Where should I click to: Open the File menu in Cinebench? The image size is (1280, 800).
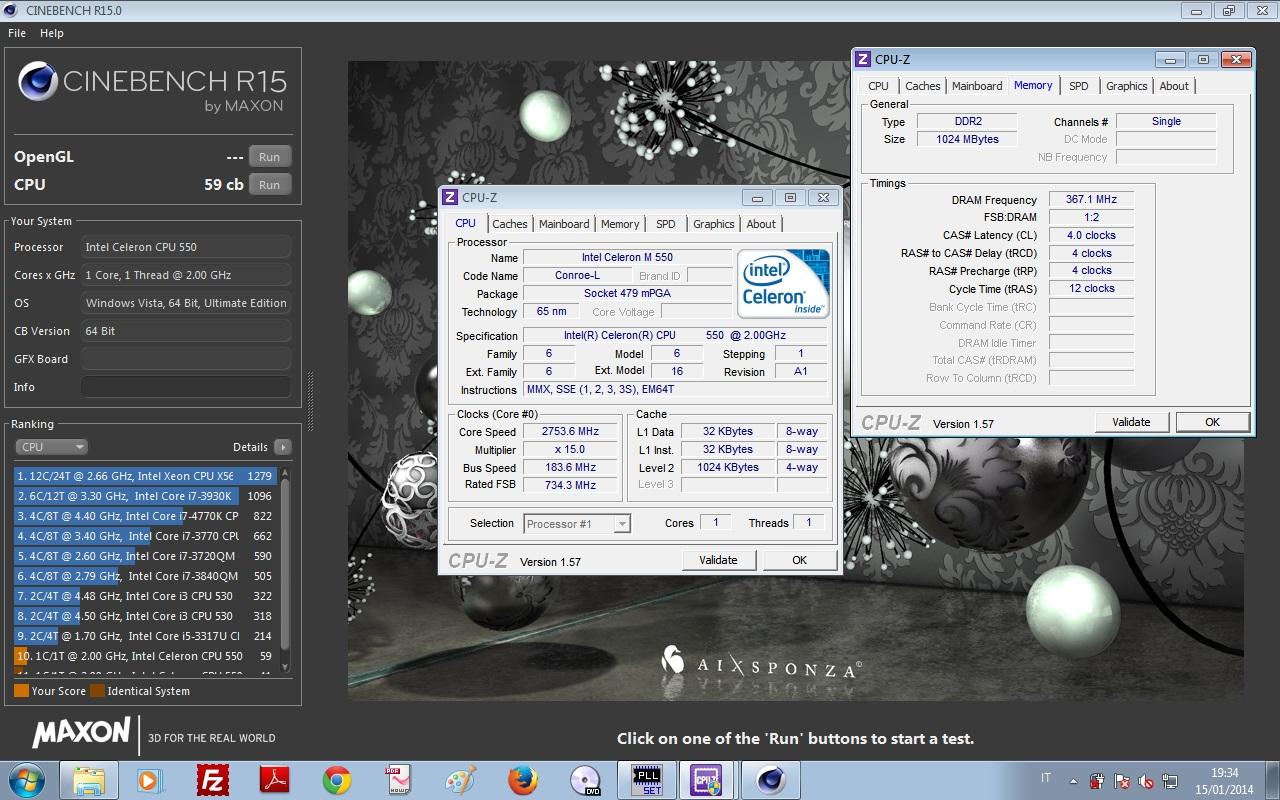tap(17, 33)
